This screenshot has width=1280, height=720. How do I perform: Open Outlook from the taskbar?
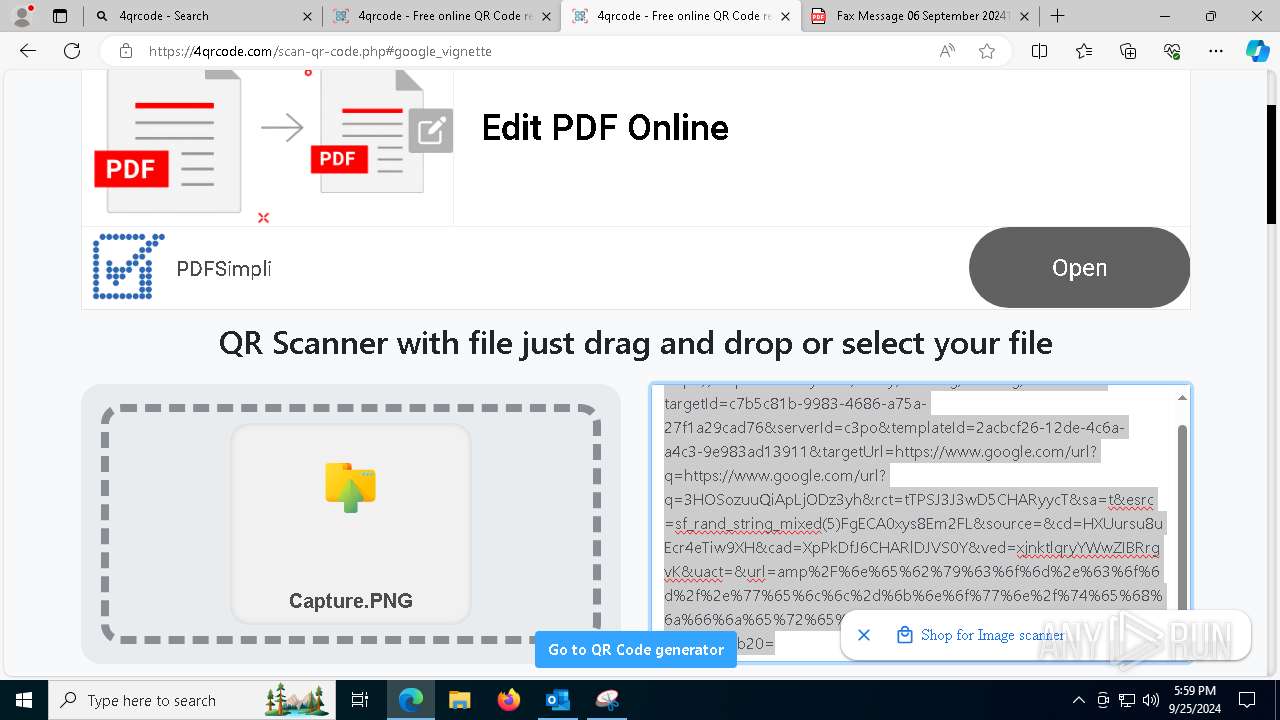[x=557, y=700]
